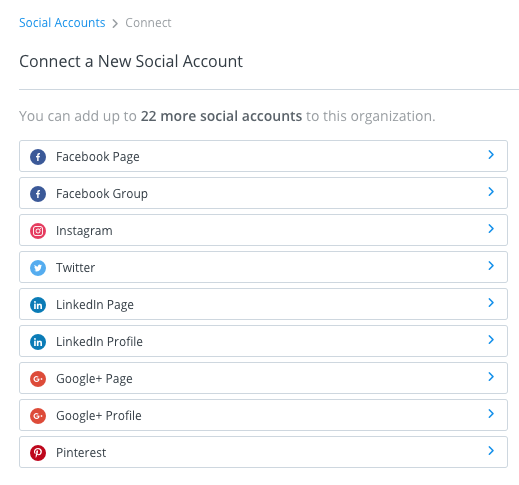
Task: Open the Pinterest row chevron
Action: [491, 451]
